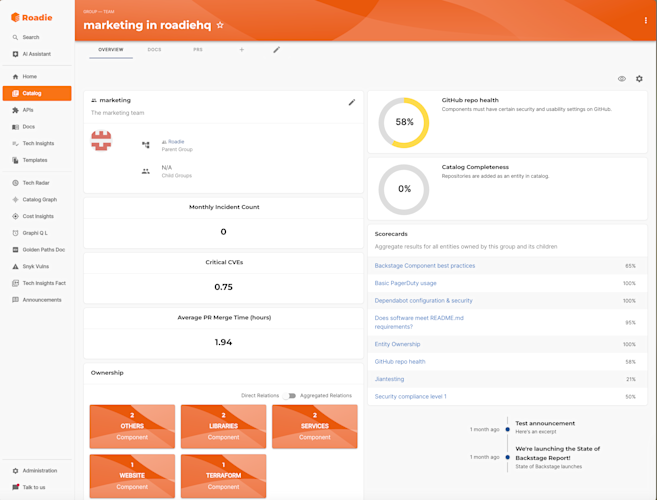Image resolution: width=657 pixels, height=500 pixels.
Task: Open Catalog Graph sidebar item
Action: click(x=37, y=199)
